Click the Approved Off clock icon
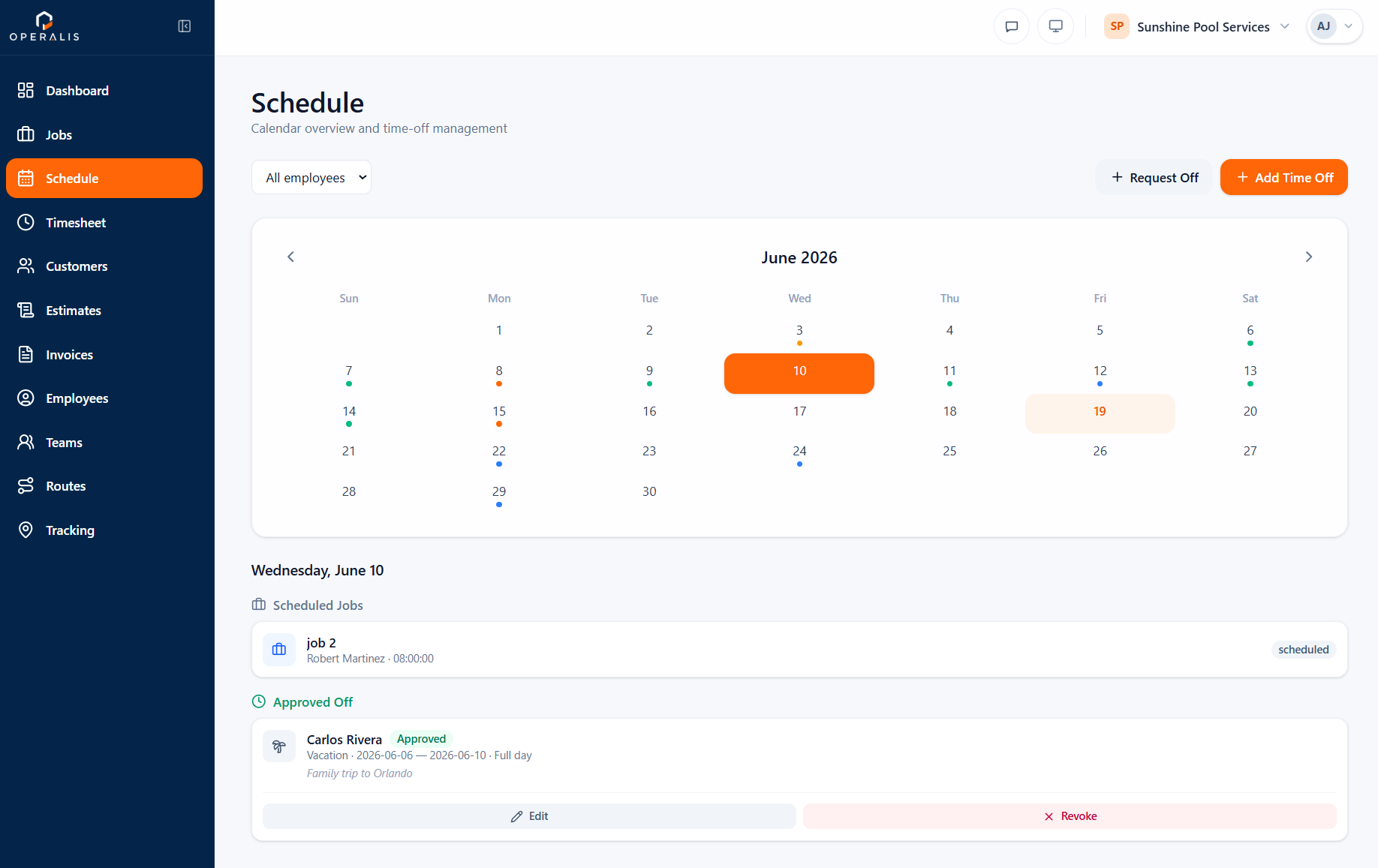This screenshot has width=1378, height=868. [x=259, y=701]
